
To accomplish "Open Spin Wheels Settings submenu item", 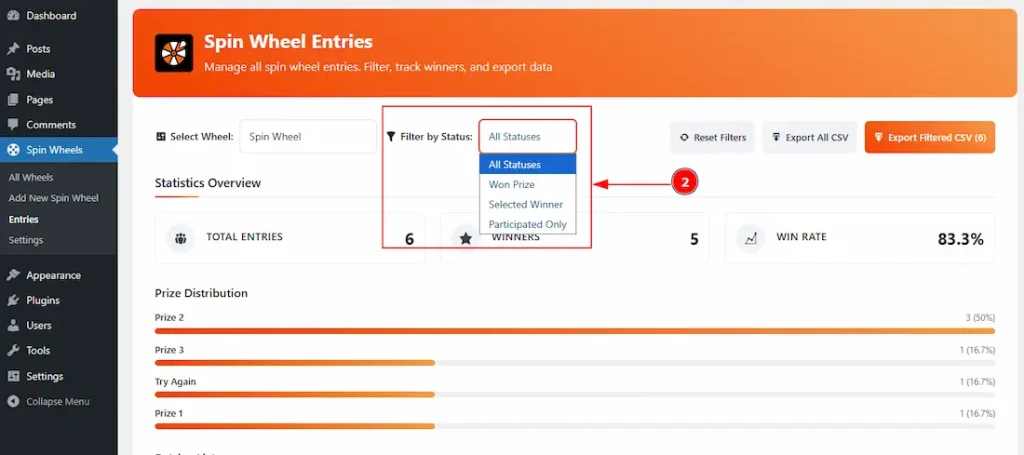I will coord(26,240).
